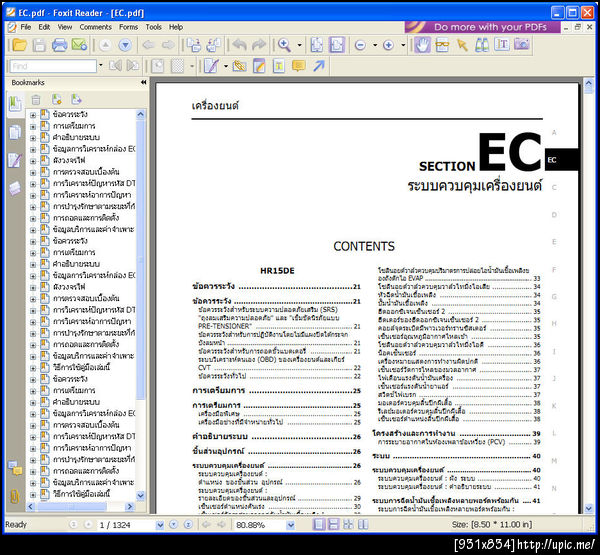Screen dimensions: 600x555
Task: Click the paperclip attach file icon
Action: [x=239, y=66]
